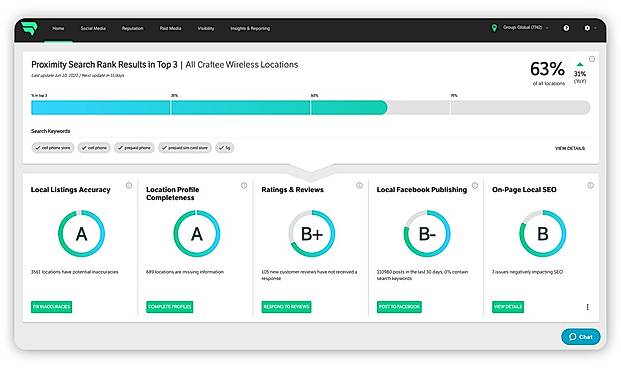
Task: Click info icon on Ratings & Reviews card
Action: [x=359, y=185]
